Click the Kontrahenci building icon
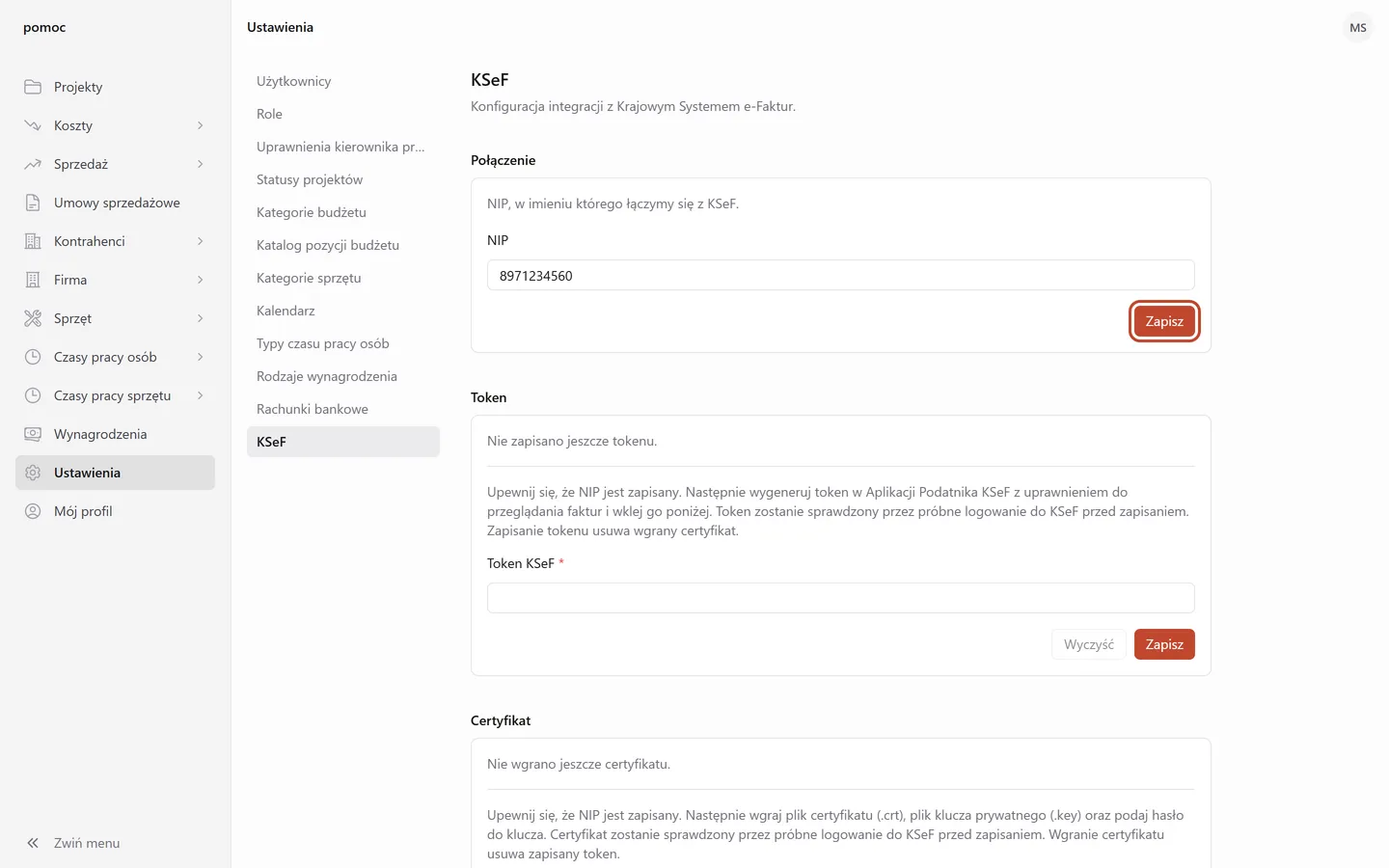This screenshot has height=868, width=1389. [x=33, y=241]
